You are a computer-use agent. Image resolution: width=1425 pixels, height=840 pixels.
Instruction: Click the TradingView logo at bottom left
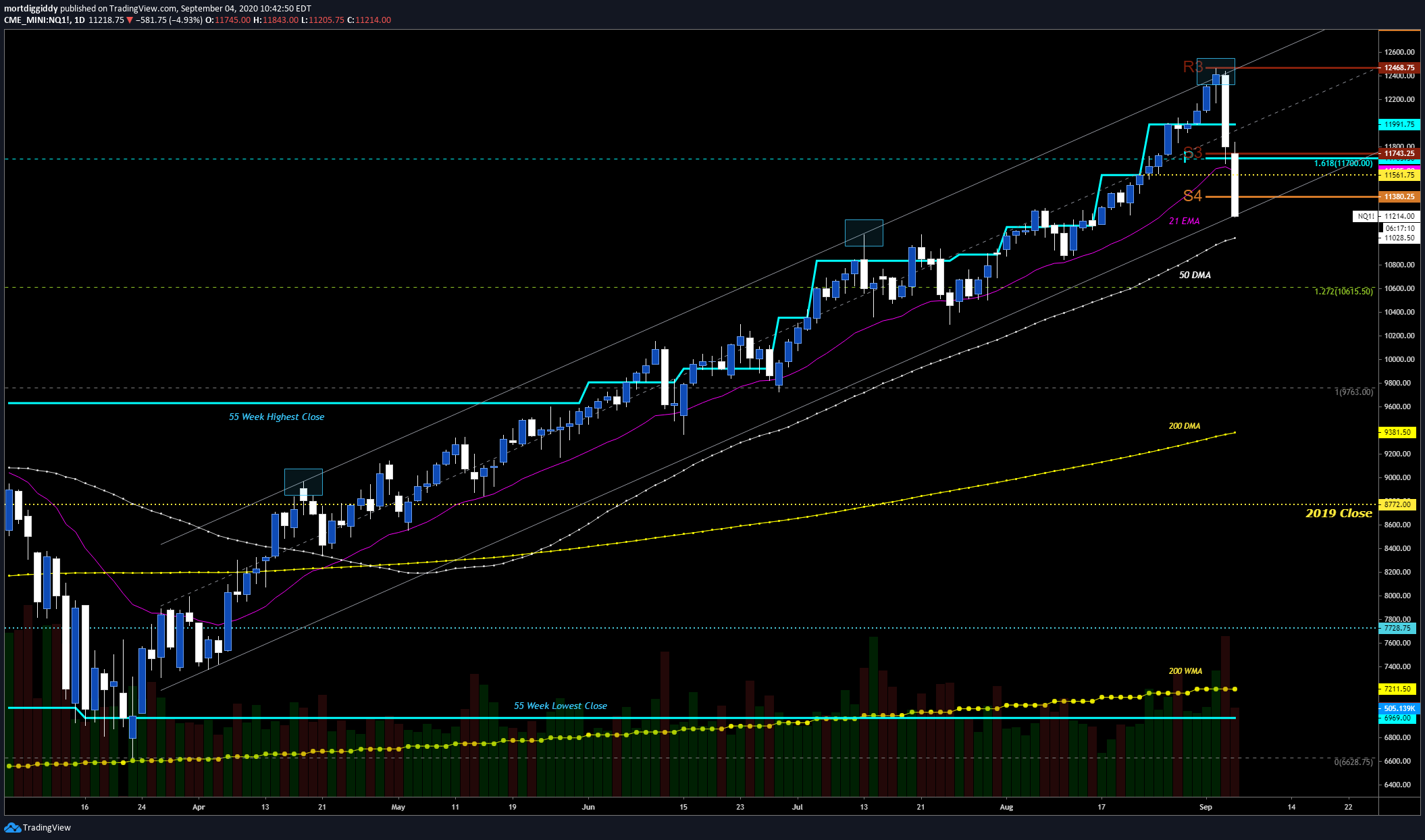pyautogui.click(x=38, y=827)
